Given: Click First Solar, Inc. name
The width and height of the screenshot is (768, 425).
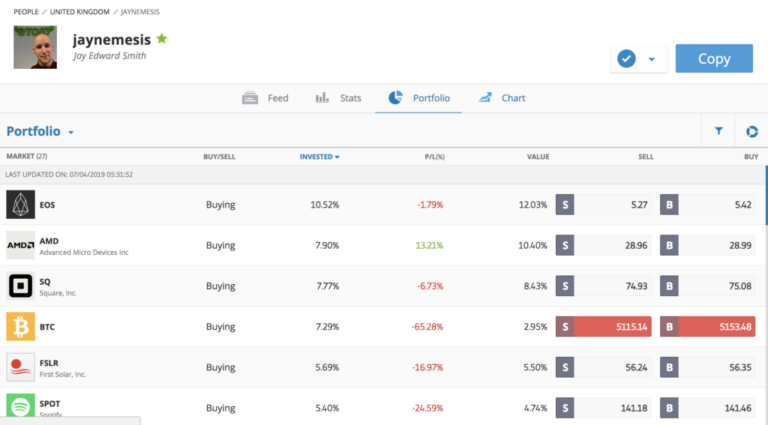Looking at the screenshot, I should click(63, 374).
